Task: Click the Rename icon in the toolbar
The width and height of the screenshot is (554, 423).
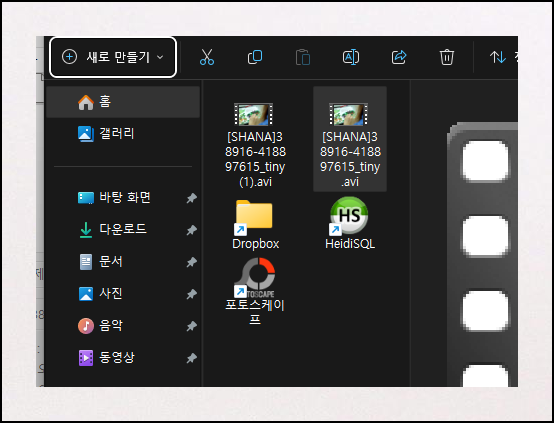Action: [351, 57]
